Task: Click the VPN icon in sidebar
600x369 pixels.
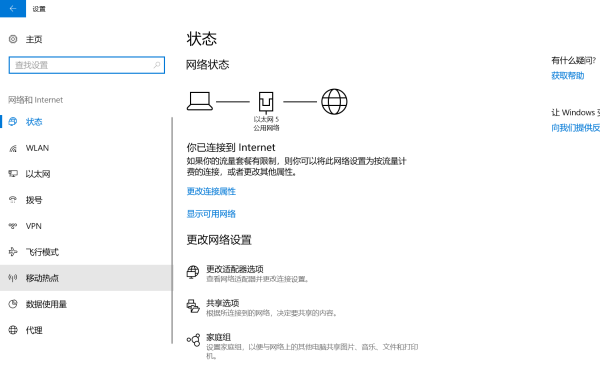Action: pyautogui.click(x=13, y=226)
